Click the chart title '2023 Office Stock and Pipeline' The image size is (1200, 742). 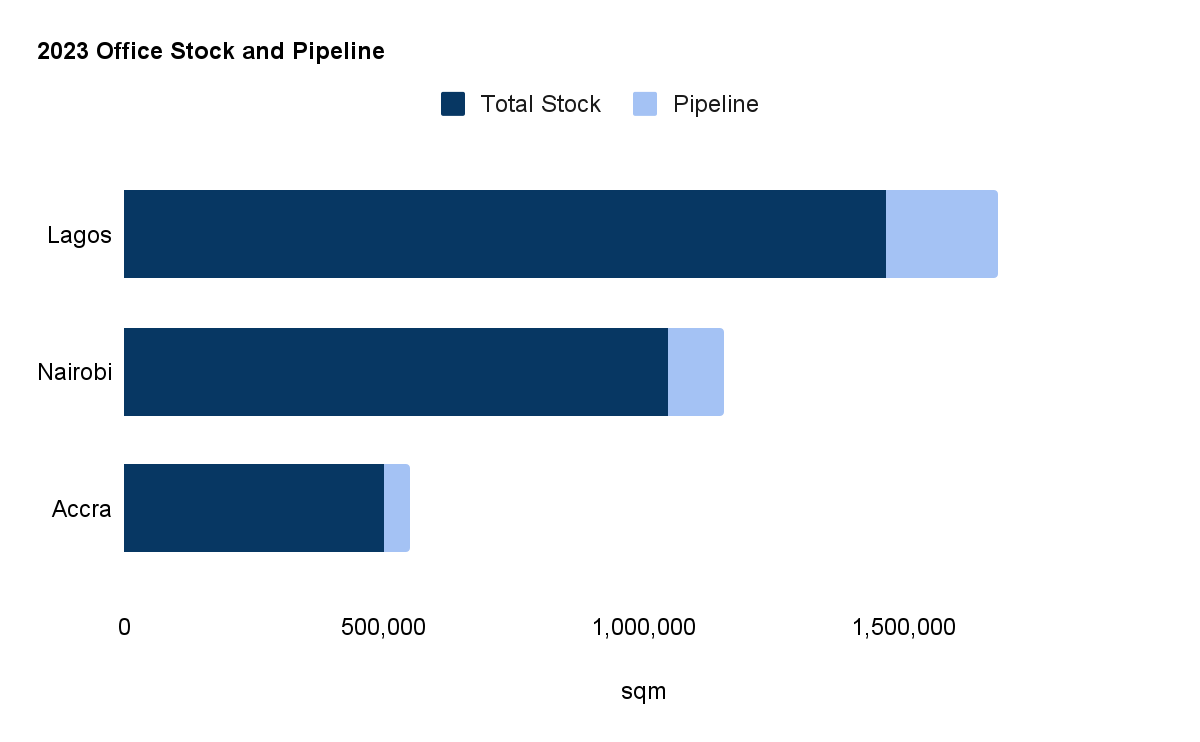pos(211,52)
